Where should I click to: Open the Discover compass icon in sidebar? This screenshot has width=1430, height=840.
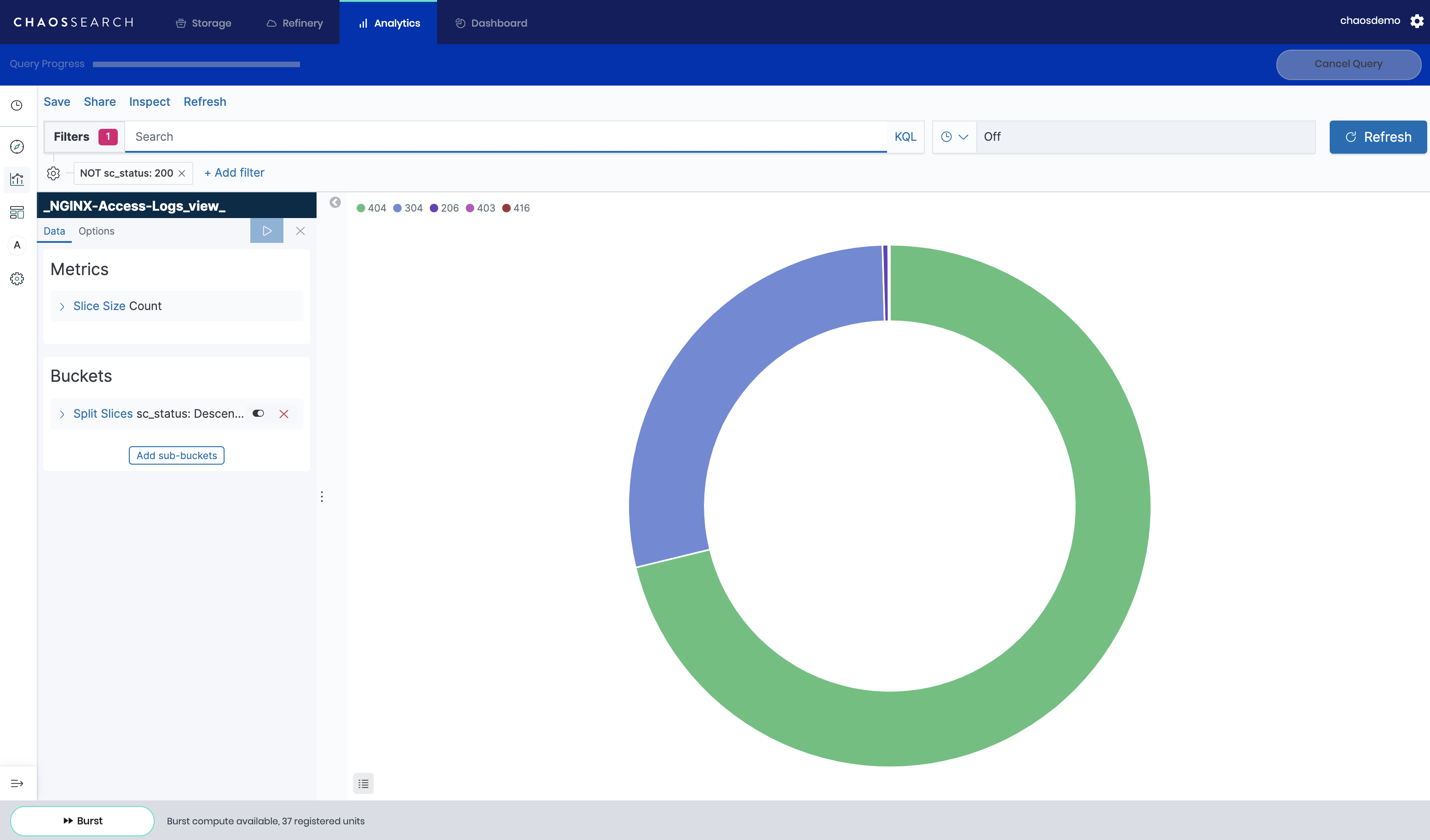click(x=17, y=147)
